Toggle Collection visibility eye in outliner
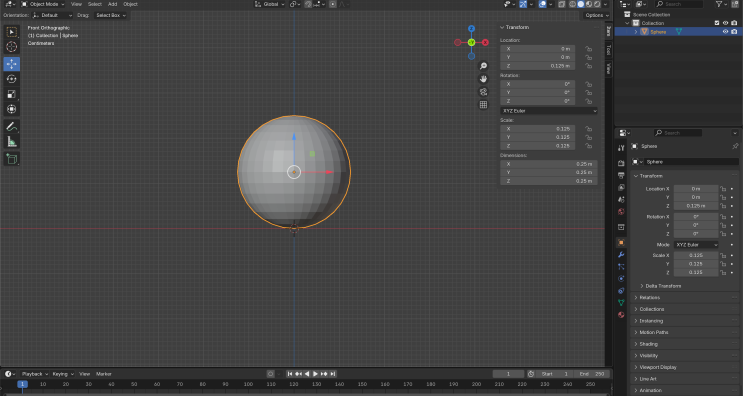The image size is (743, 396). tap(725, 23)
